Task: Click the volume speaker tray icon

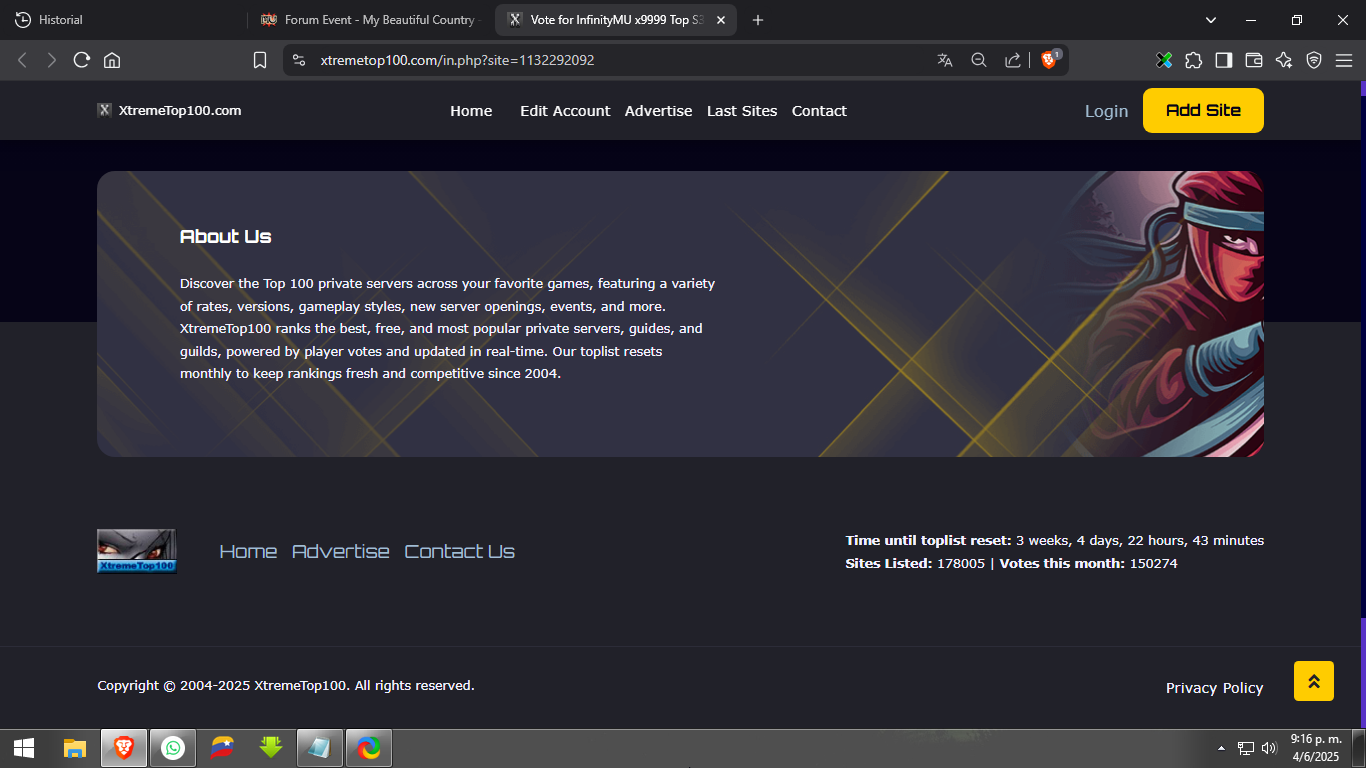Action: tap(1270, 748)
